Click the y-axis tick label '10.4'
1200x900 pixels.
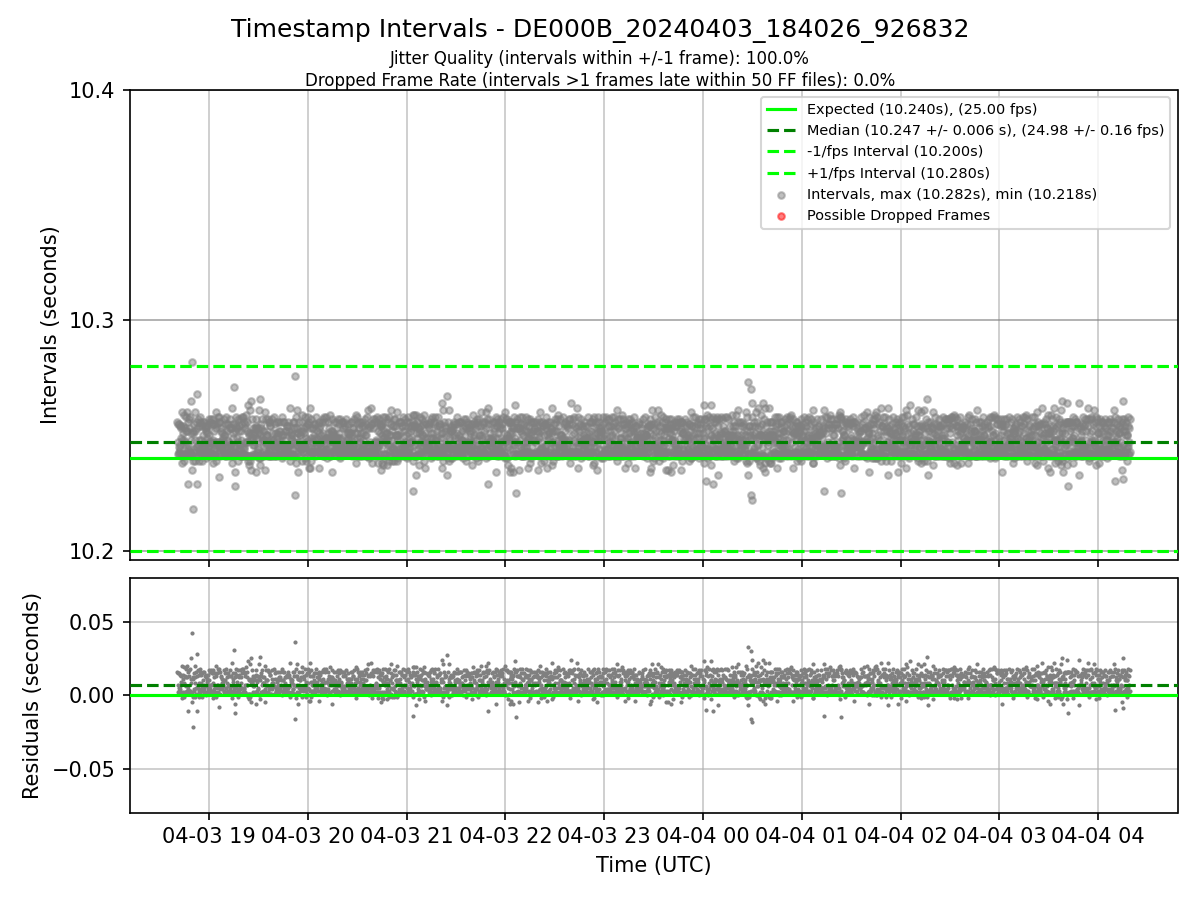93,91
